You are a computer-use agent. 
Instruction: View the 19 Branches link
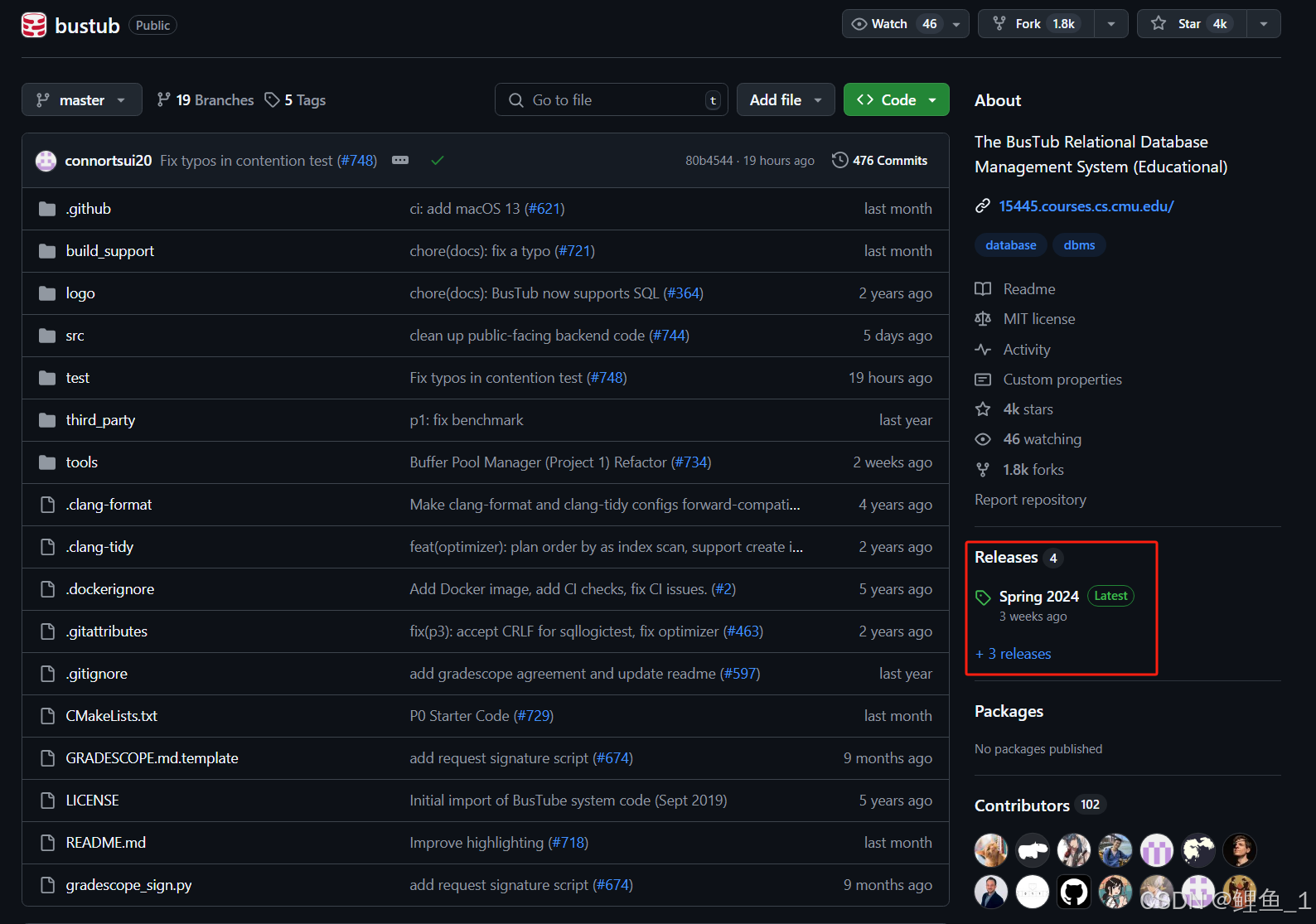click(206, 99)
